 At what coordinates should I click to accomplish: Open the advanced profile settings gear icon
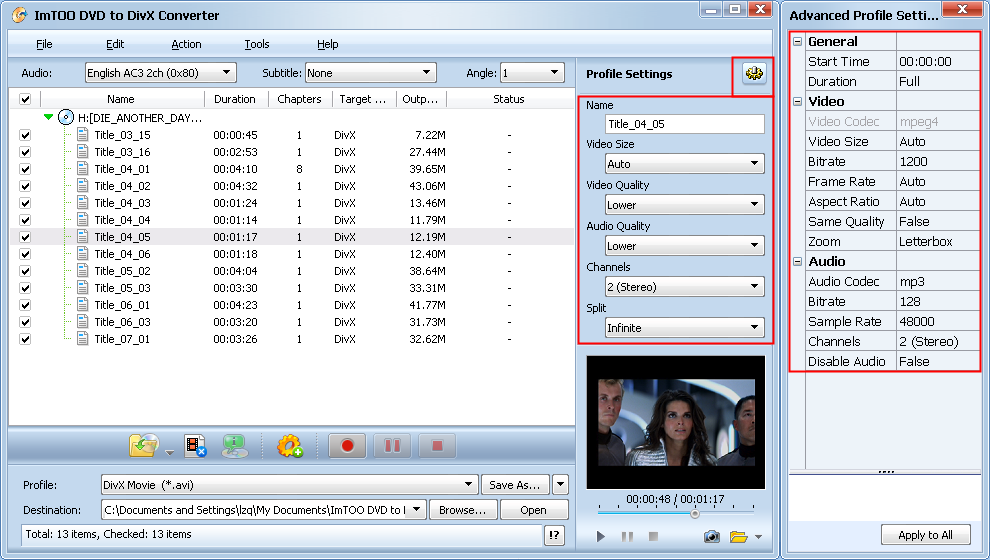pos(753,74)
